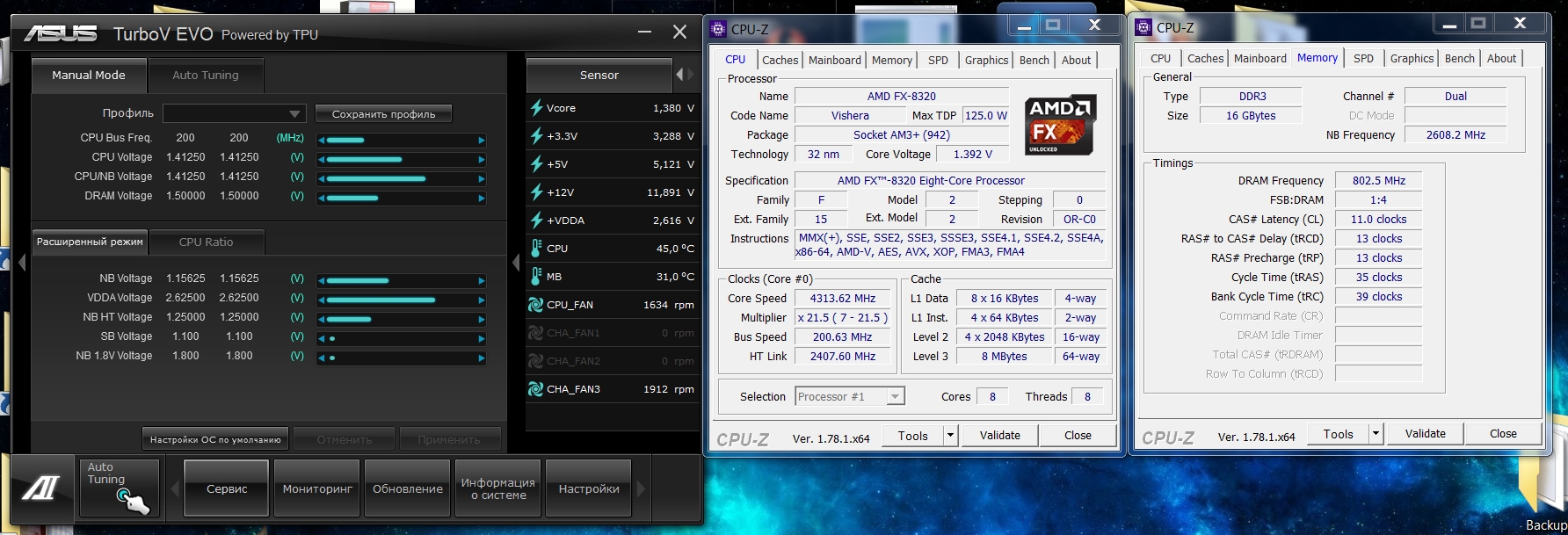The image size is (1568, 535).
Task: Click the second CPU-Z window title icon
Action: [1143, 27]
